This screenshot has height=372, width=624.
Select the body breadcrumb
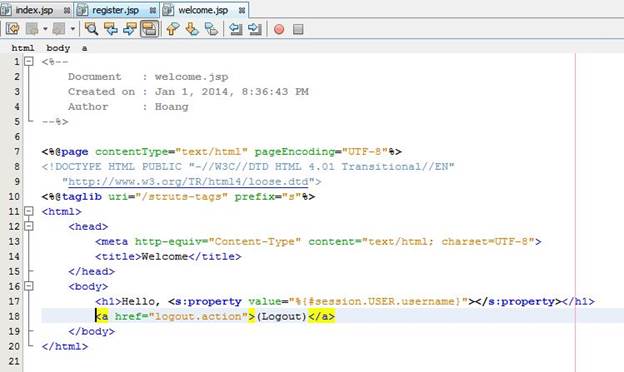[58, 48]
